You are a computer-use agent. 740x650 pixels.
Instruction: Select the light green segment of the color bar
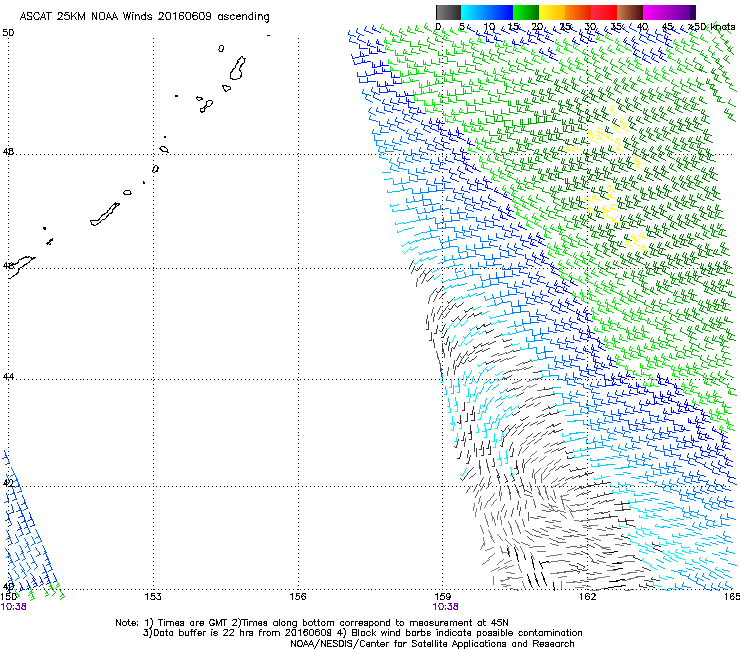tap(526, 12)
